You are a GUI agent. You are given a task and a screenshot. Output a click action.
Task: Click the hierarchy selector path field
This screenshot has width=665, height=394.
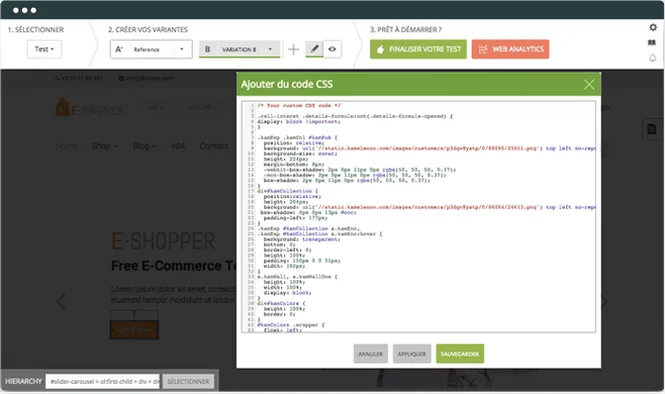point(103,382)
